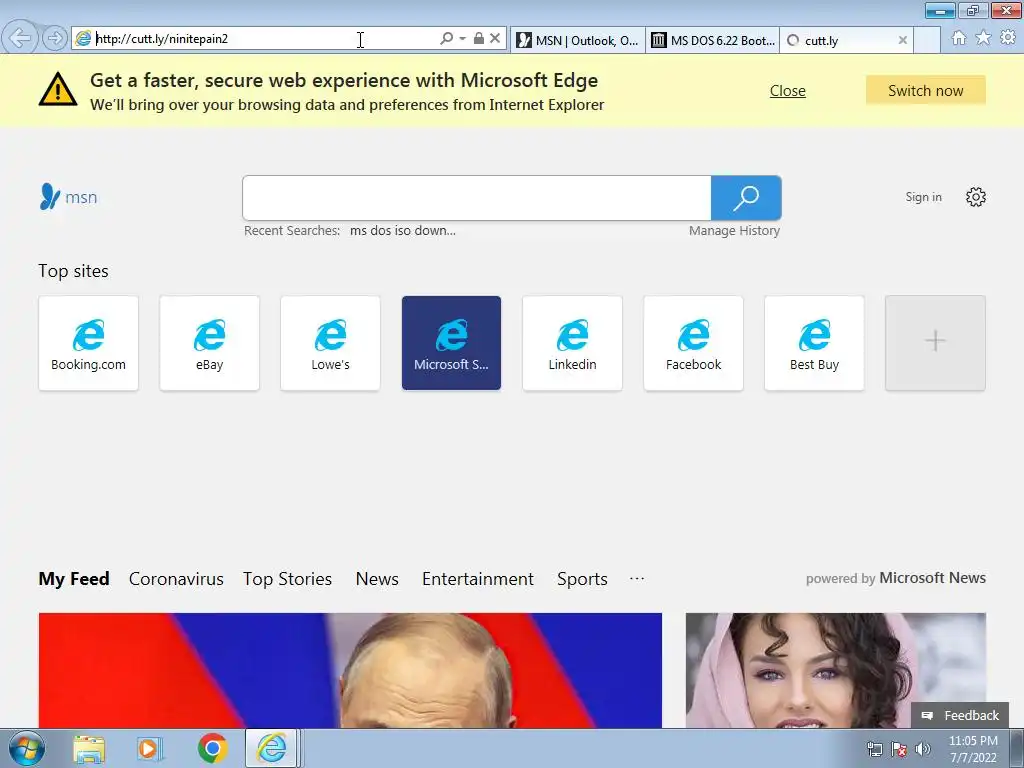Select the Top Stories feed tab
1024x768 pixels.
click(287, 579)
